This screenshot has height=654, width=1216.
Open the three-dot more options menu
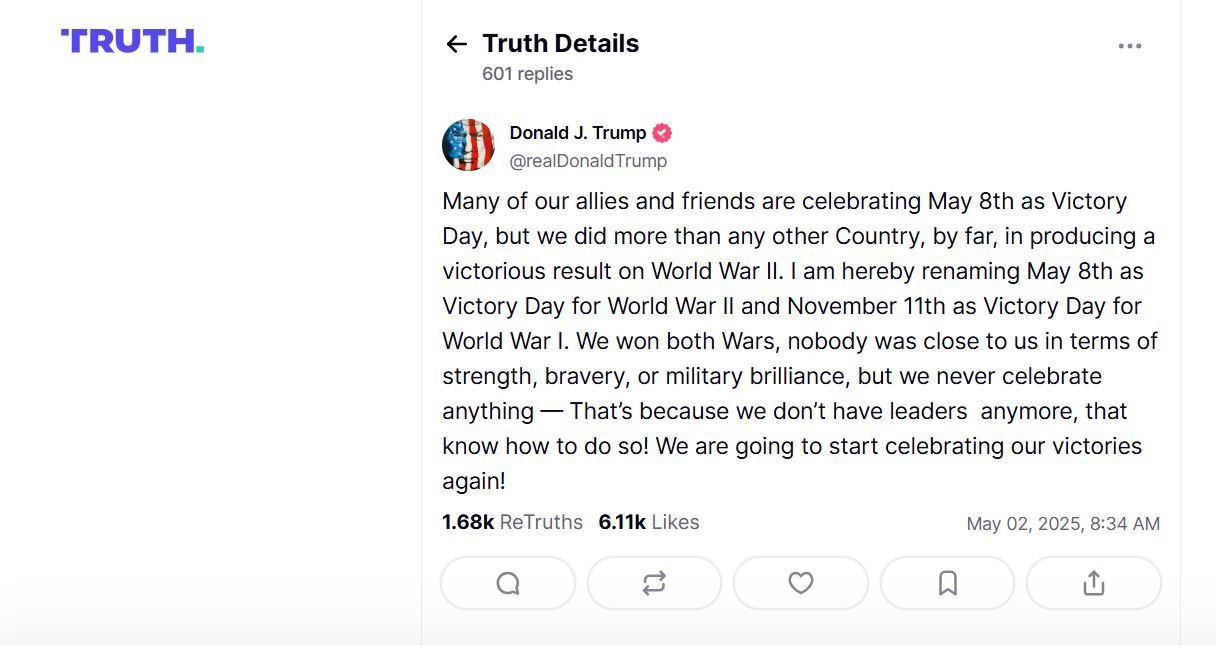click(x=1130, y=46)
